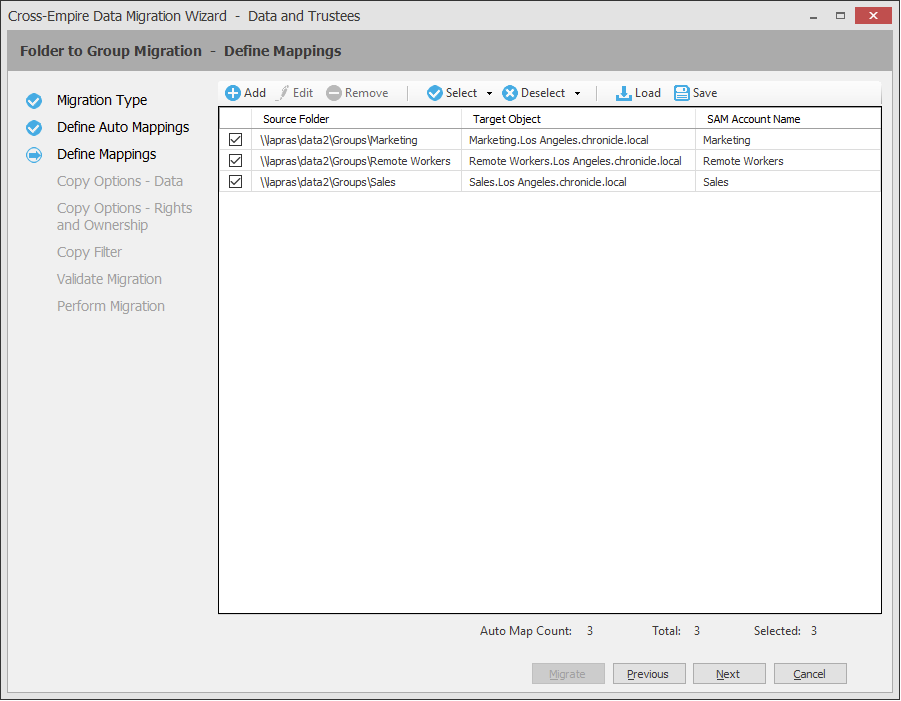Screen dimensions: 901x701
Task: Sort by SAM Account Name column header
Action: pyautogui.click(x=753, y=119)
